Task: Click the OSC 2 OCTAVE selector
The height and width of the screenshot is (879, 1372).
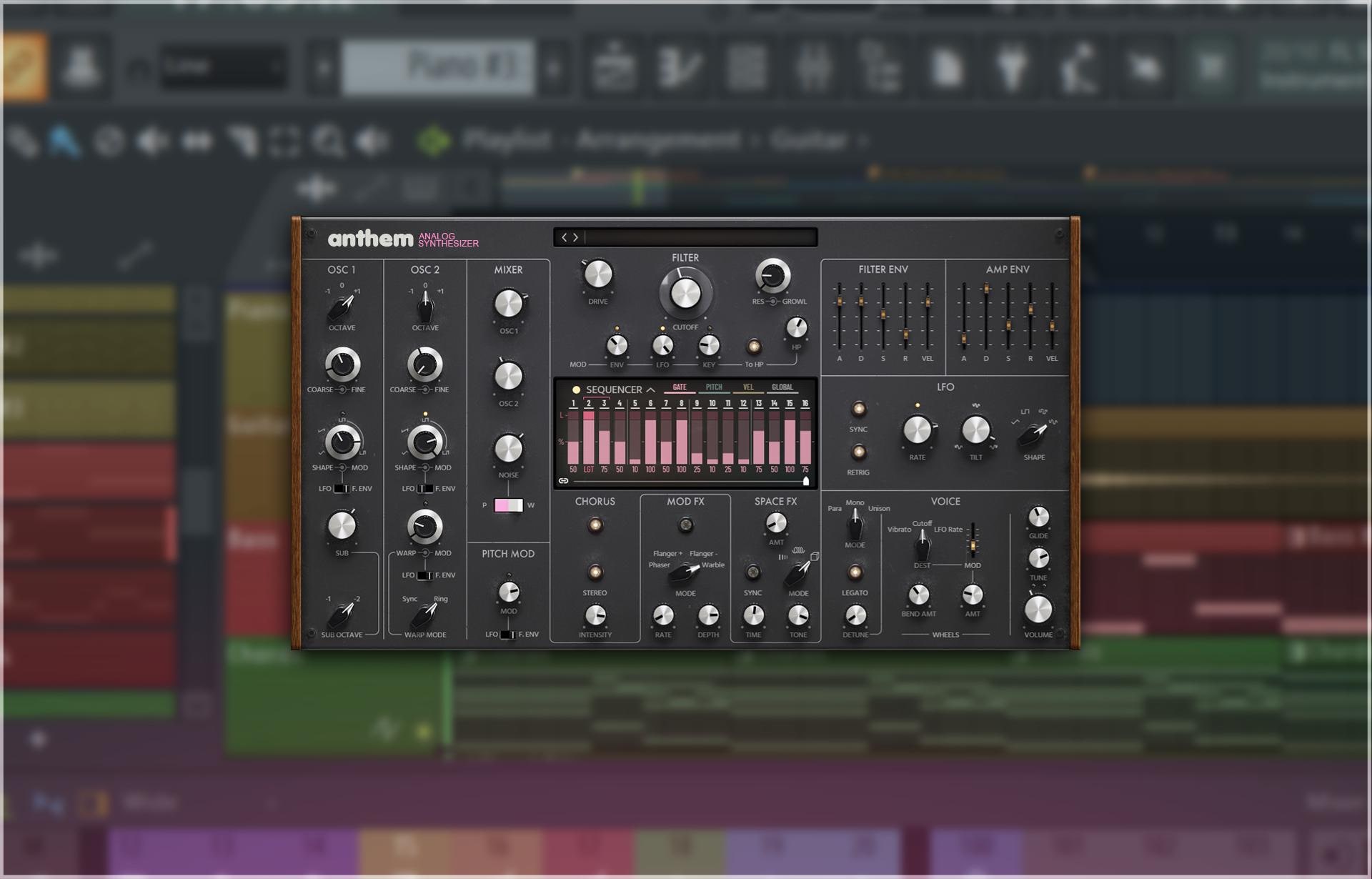Action: point(425,308)
